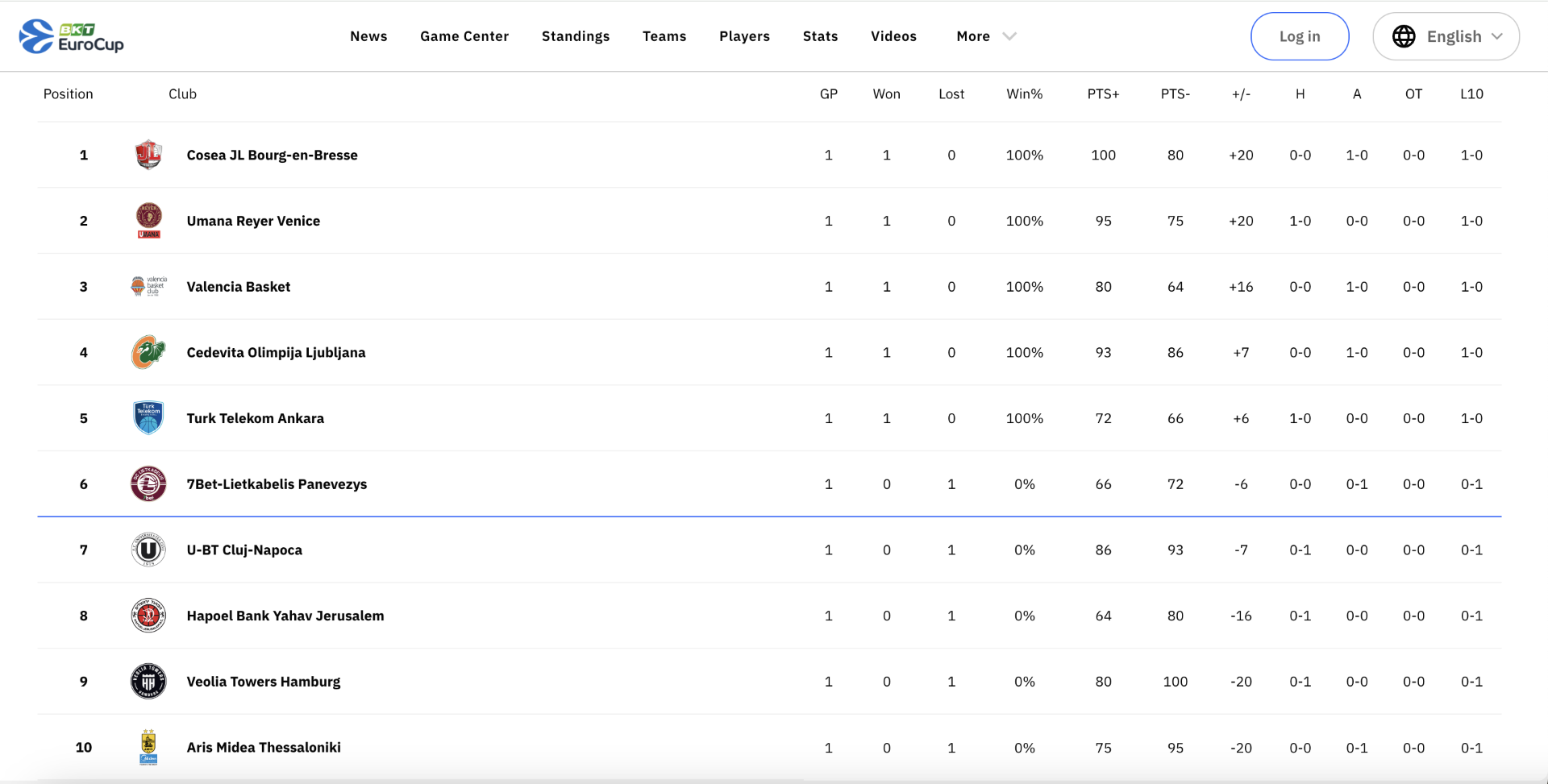Select the Umana Reyer Venice team logo
1548x784 pixels.
click(x=148, y=221)
